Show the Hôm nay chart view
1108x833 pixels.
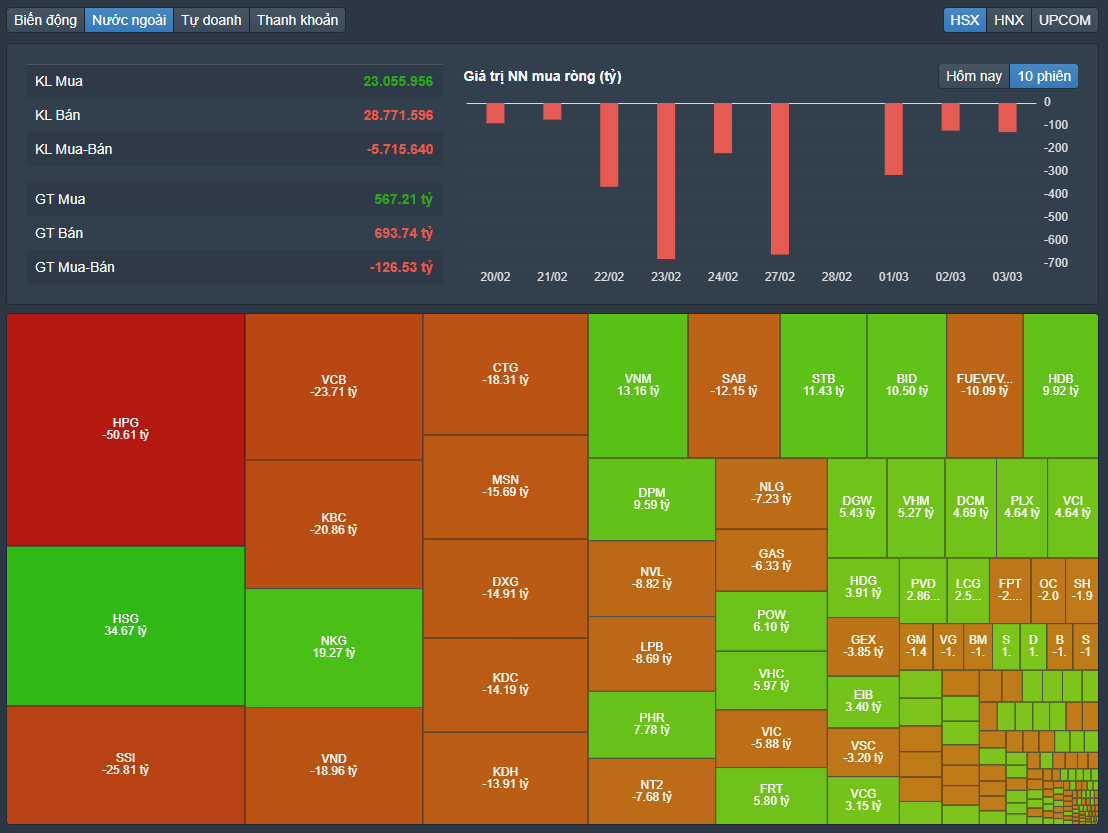pos(974,76)
